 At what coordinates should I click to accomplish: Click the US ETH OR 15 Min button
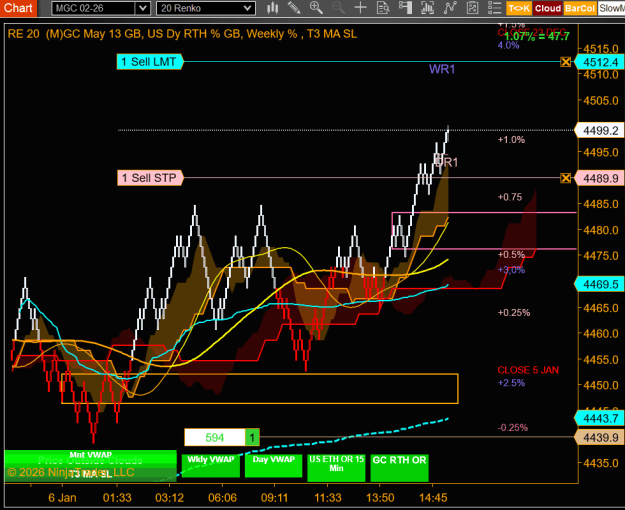[x=336, y=468]
